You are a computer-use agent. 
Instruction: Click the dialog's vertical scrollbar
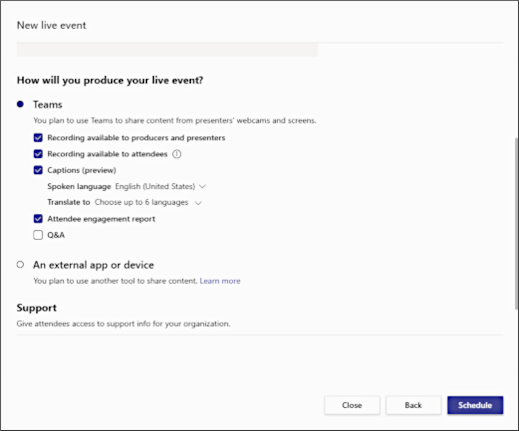pyautogui.click(x=516, y=223)
